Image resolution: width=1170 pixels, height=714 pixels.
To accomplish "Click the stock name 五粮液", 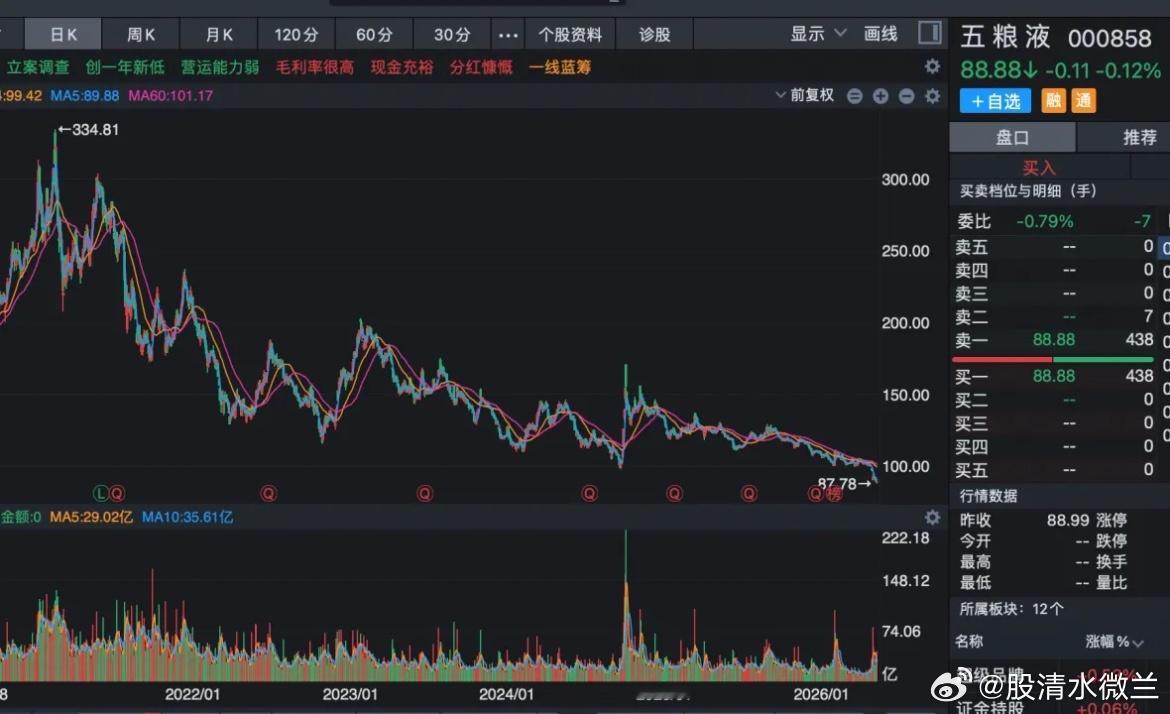I will 1004,37.
